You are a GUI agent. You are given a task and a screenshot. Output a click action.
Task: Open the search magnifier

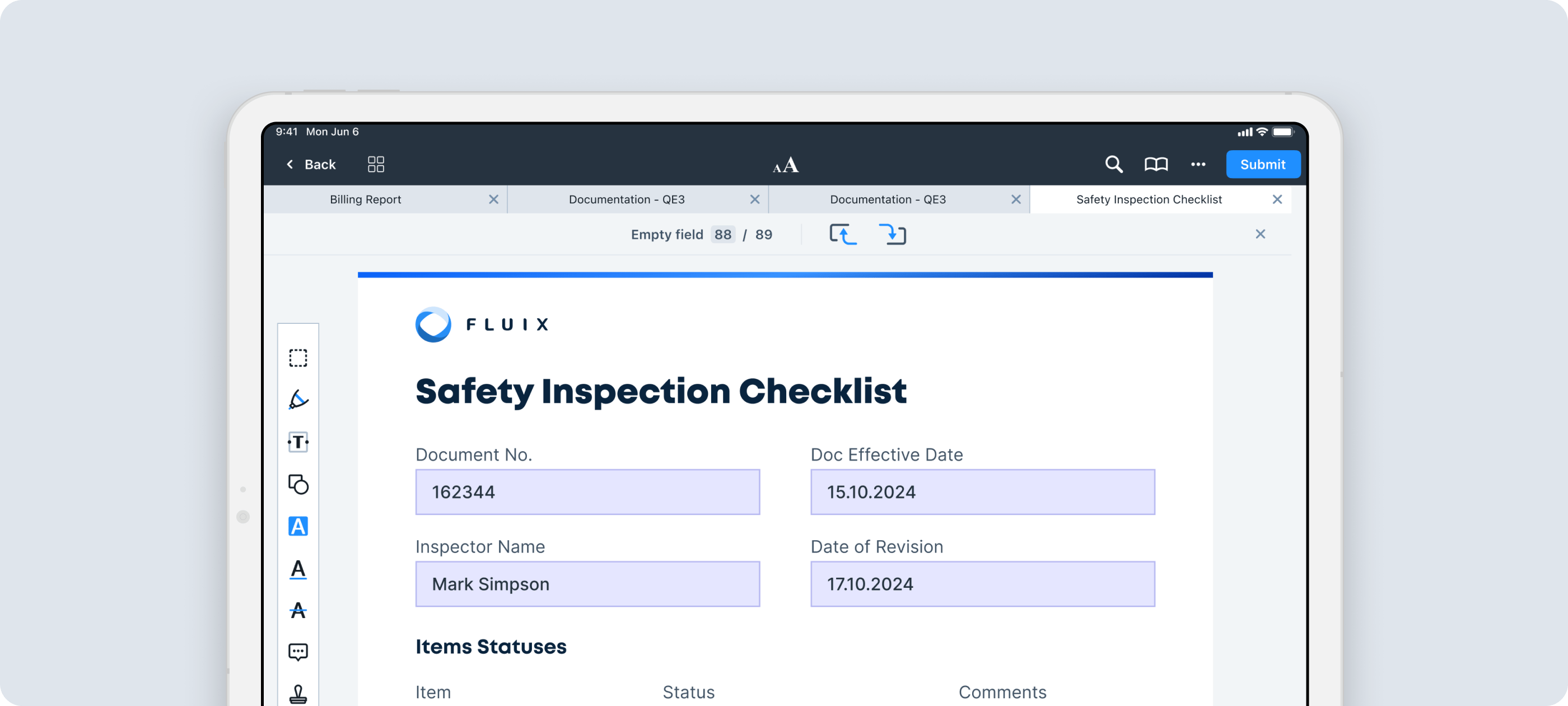(1113, 165)
